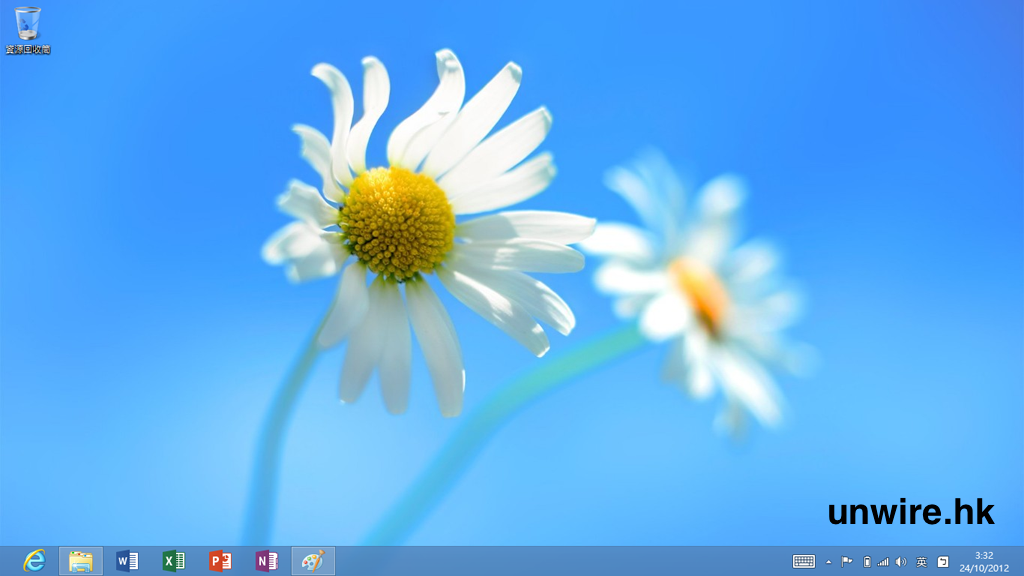This screenshot has height=576, width=1024.
Task: Launch PowerPoint from the taskbar
Action: point(220,561)
